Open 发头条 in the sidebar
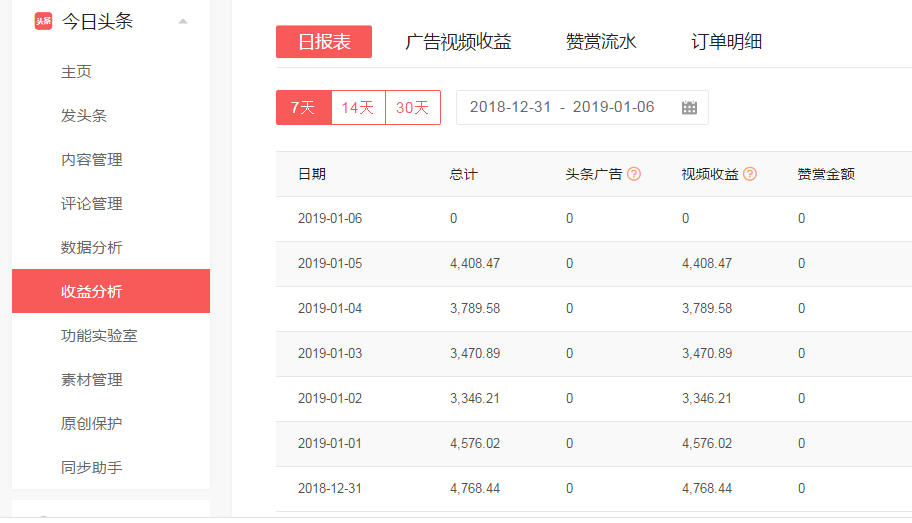The height and width of the screenshot is (523, 912). [84, 116]
